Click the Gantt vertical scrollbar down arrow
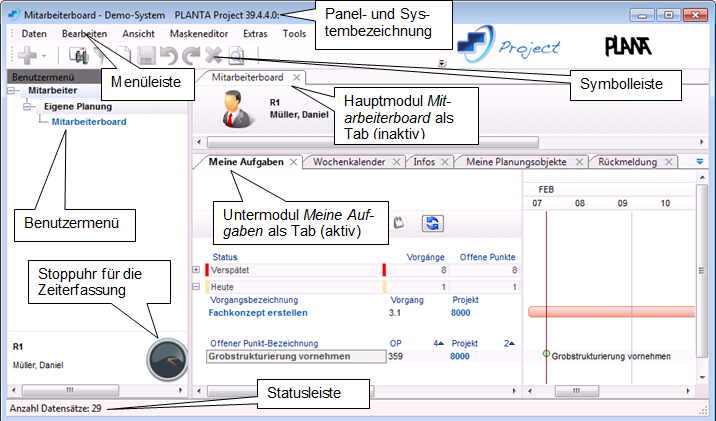Viewport: 716px width, 421px height. point(702,378)
